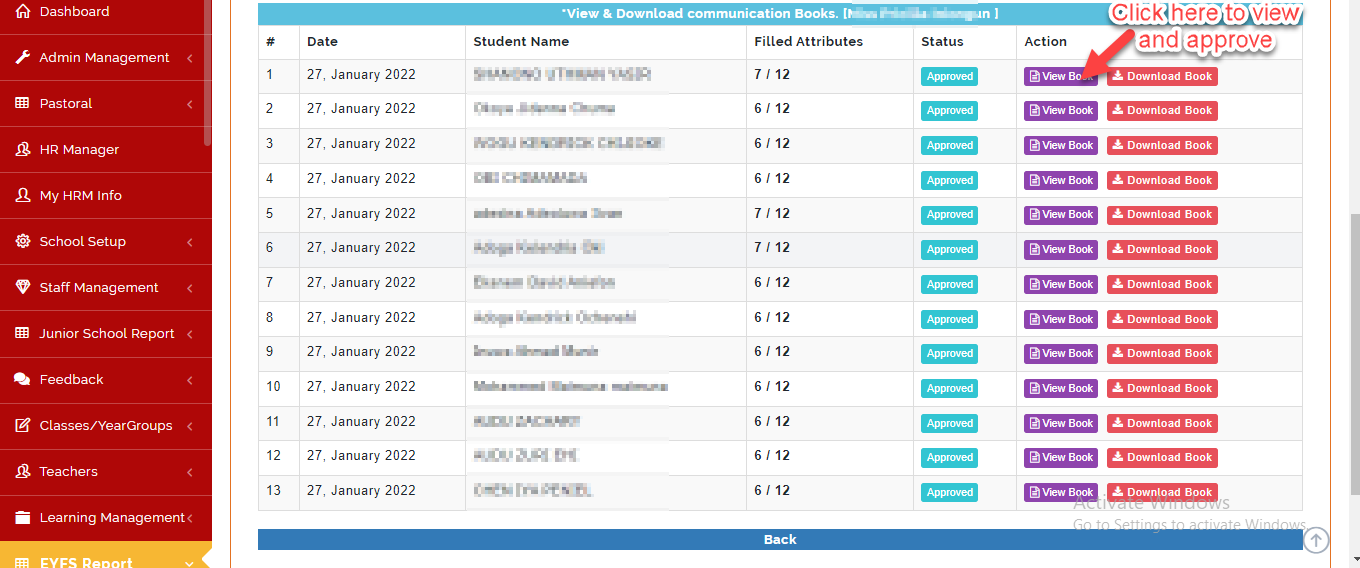The height and width of the screenshot is (568, 1360).
Task: Click the Approved status in row 6
Action: pos(949,250)
